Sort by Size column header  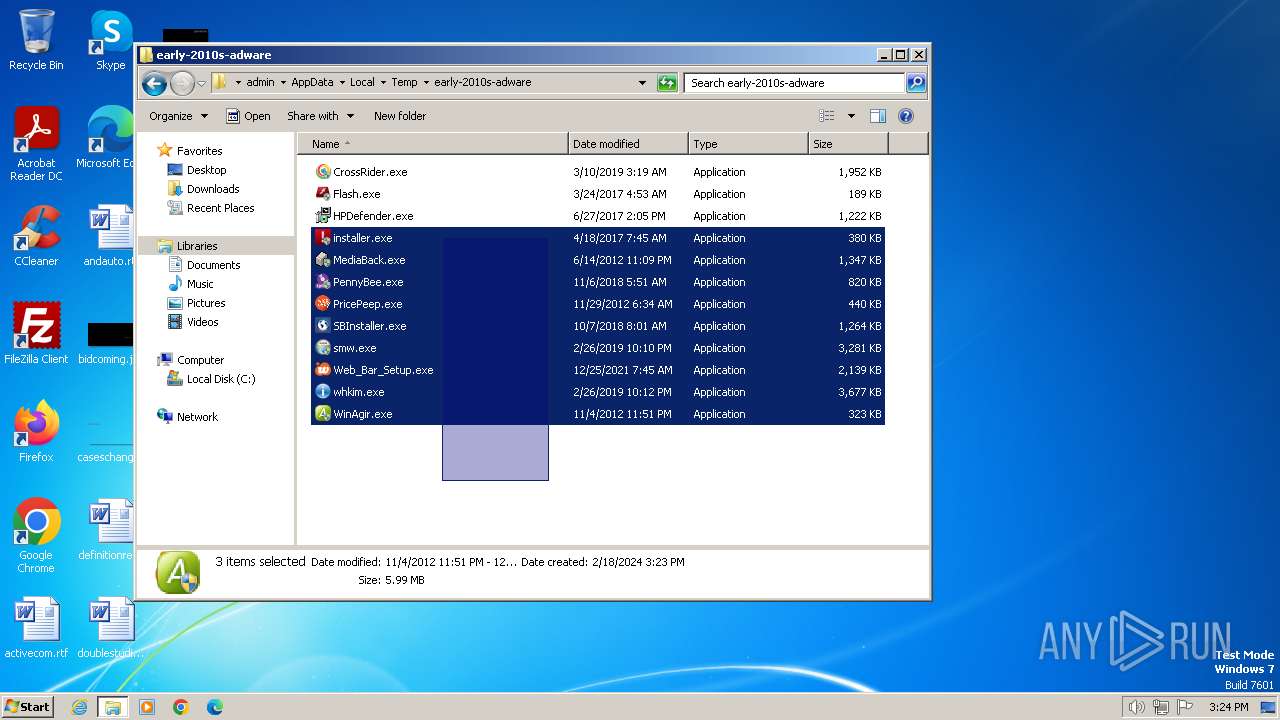point(848,144)
